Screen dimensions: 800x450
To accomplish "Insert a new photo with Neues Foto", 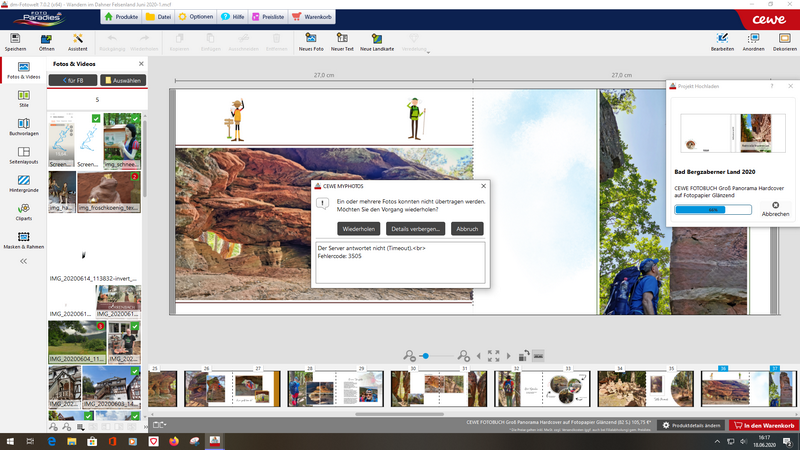I will click(312, 40).
